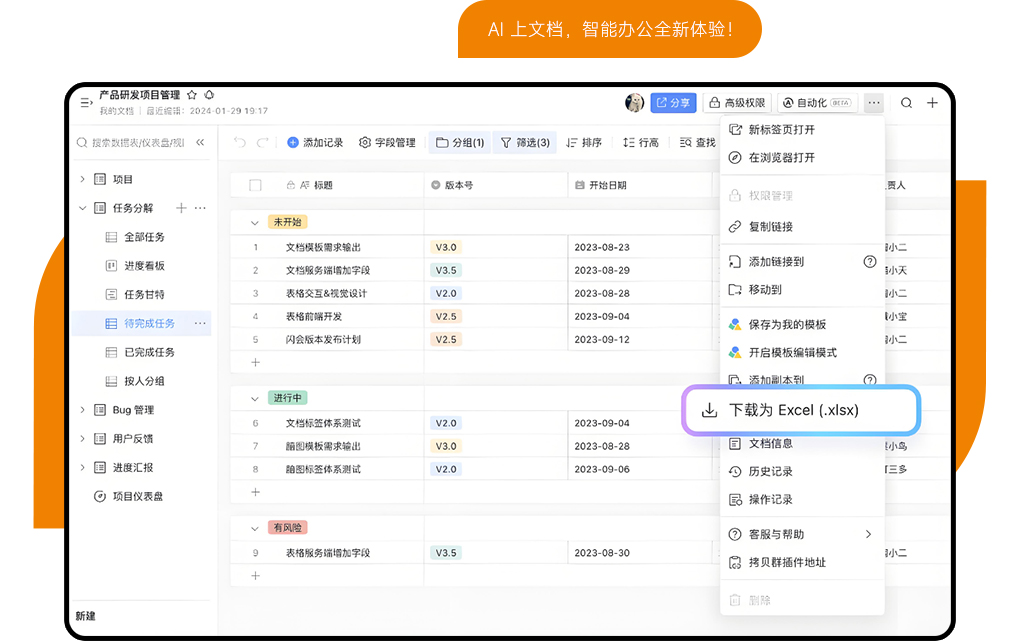Click the plus icon in top-right corner

(x=932, y=103)
